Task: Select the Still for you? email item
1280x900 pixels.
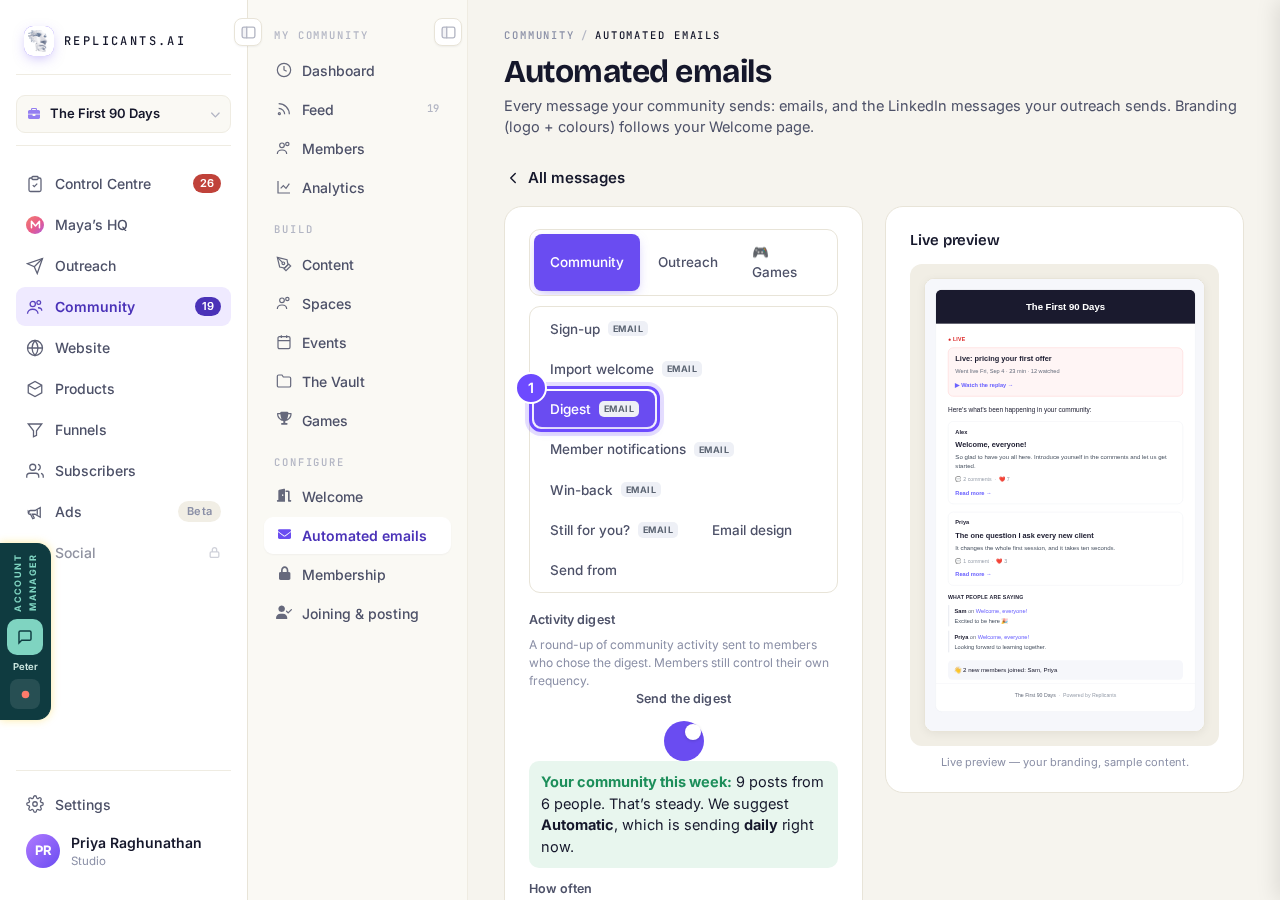Action: coord(614,530)
